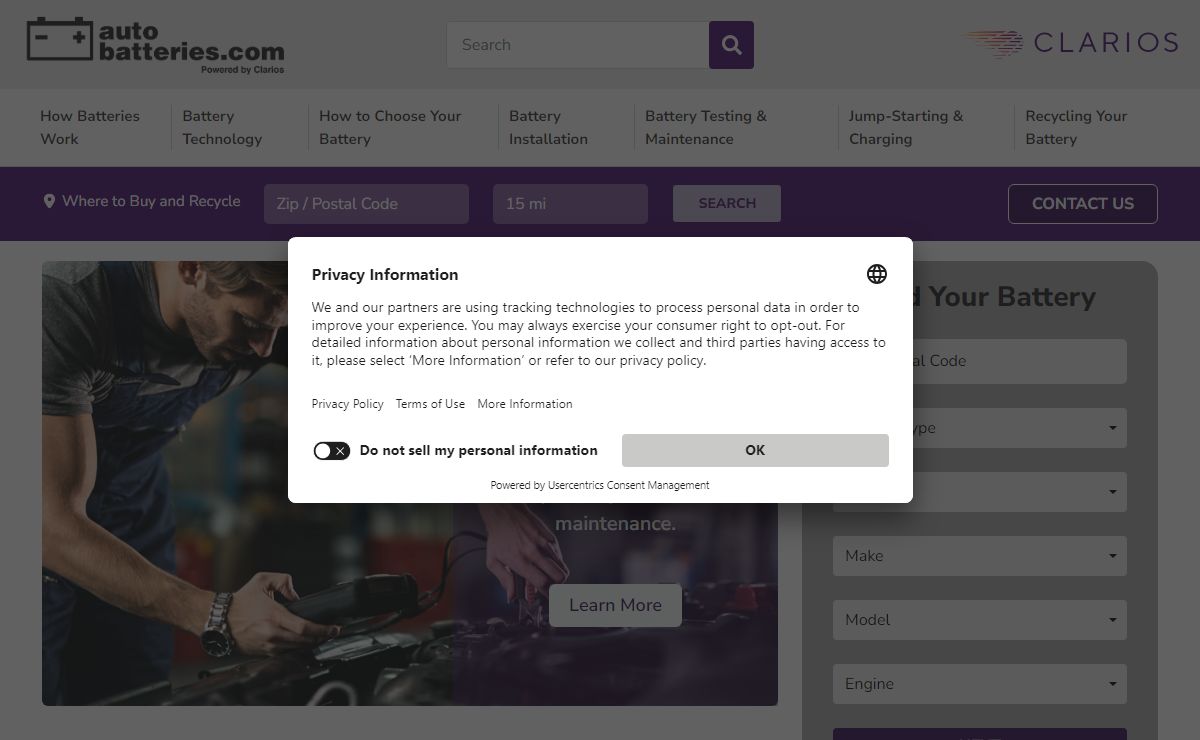
Task: Click the purple bar SEARCH button
Action: [x=727, y=203]
